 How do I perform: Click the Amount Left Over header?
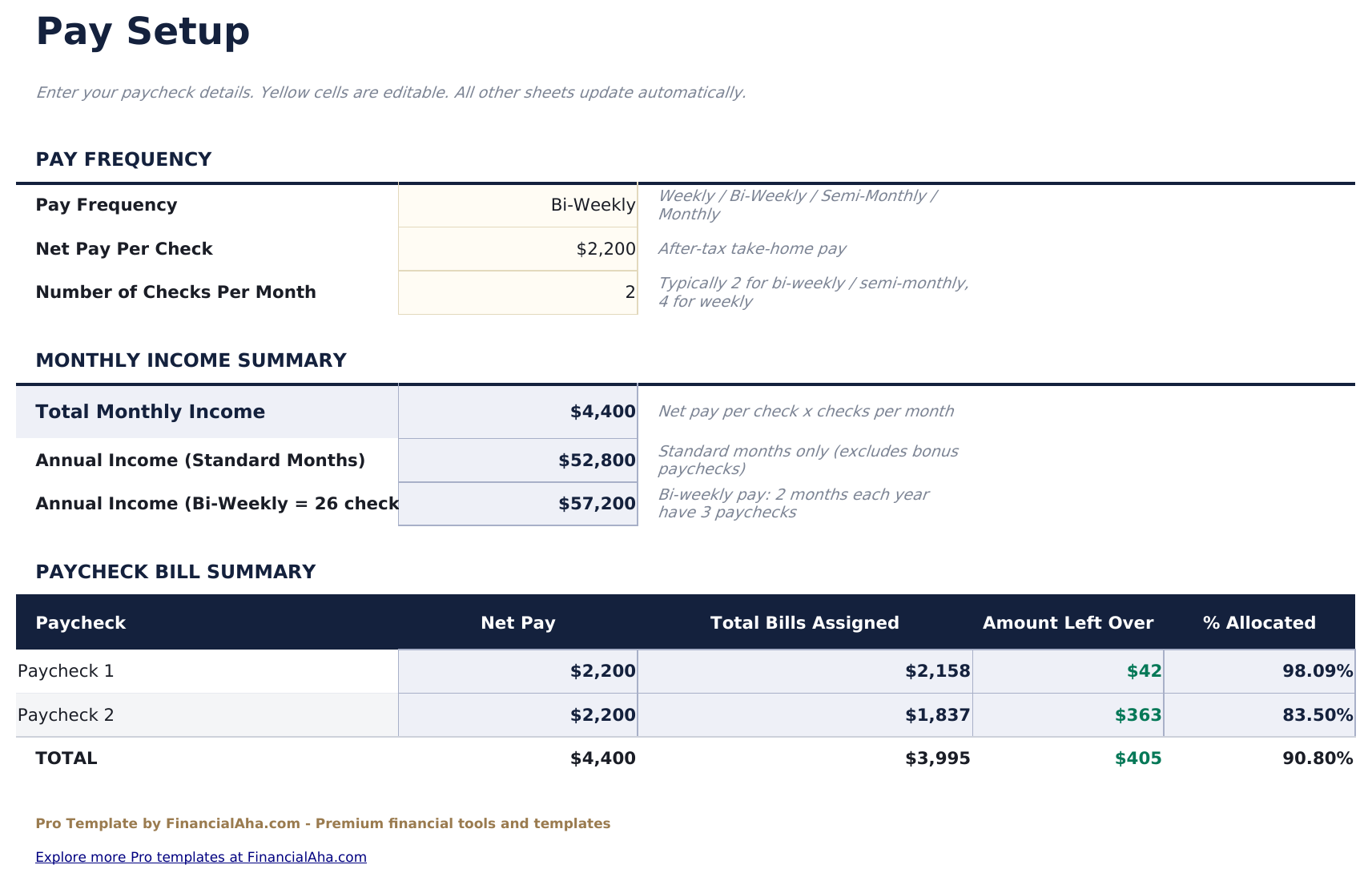(x=1068, y=622)
